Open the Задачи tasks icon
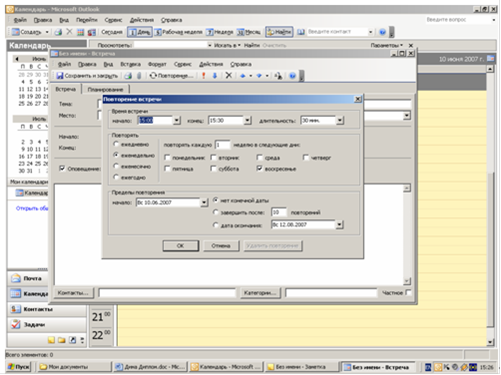 (16, 324)
